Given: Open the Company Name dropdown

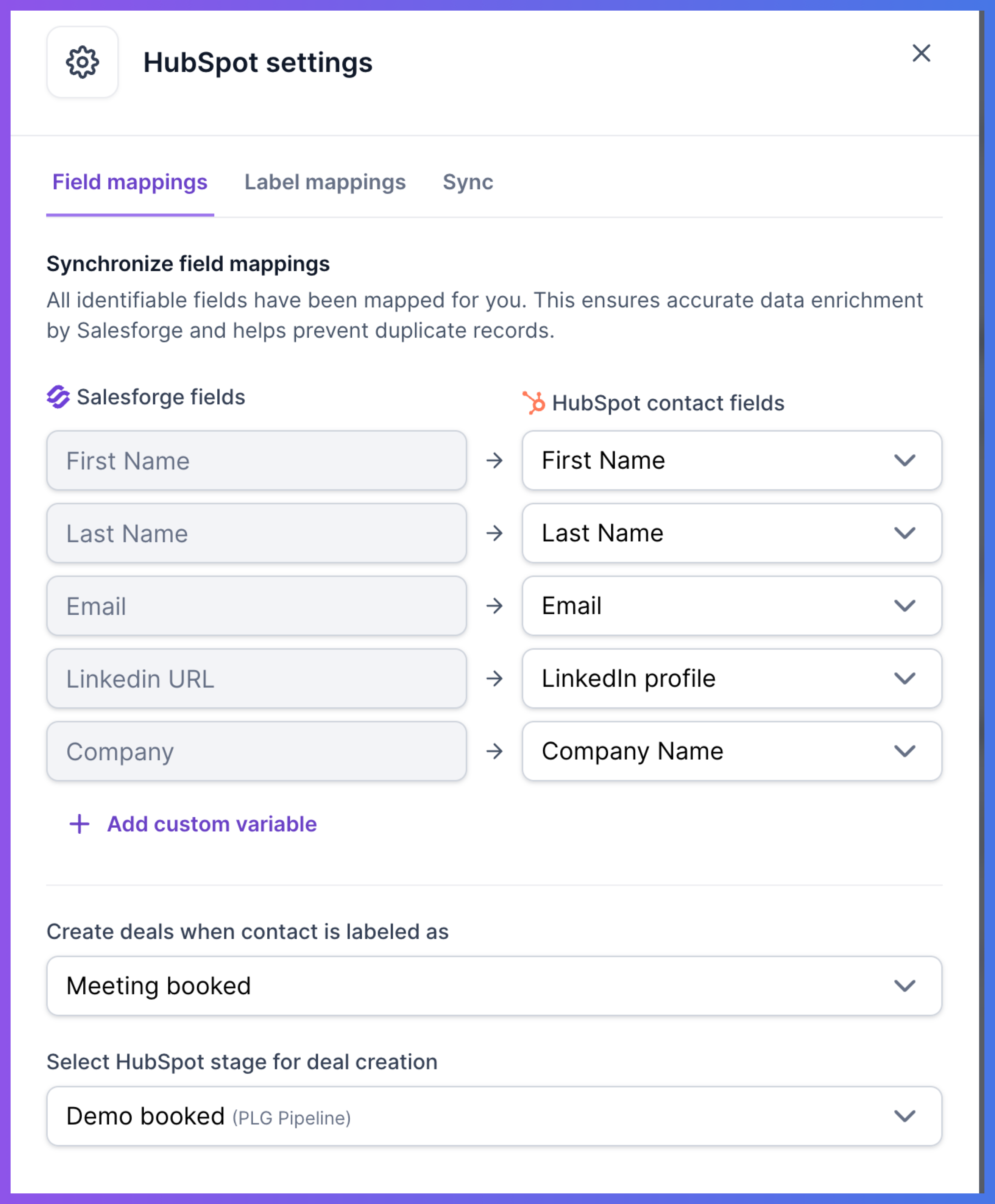Looking at the screenshot, I should (732, 751).
